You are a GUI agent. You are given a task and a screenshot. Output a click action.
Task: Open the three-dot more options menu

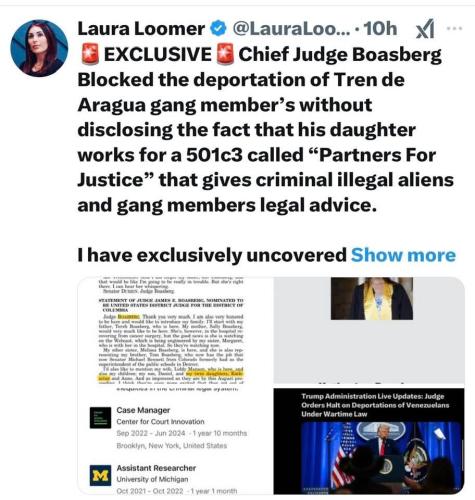pyautogui.click(x=454, y=28)
